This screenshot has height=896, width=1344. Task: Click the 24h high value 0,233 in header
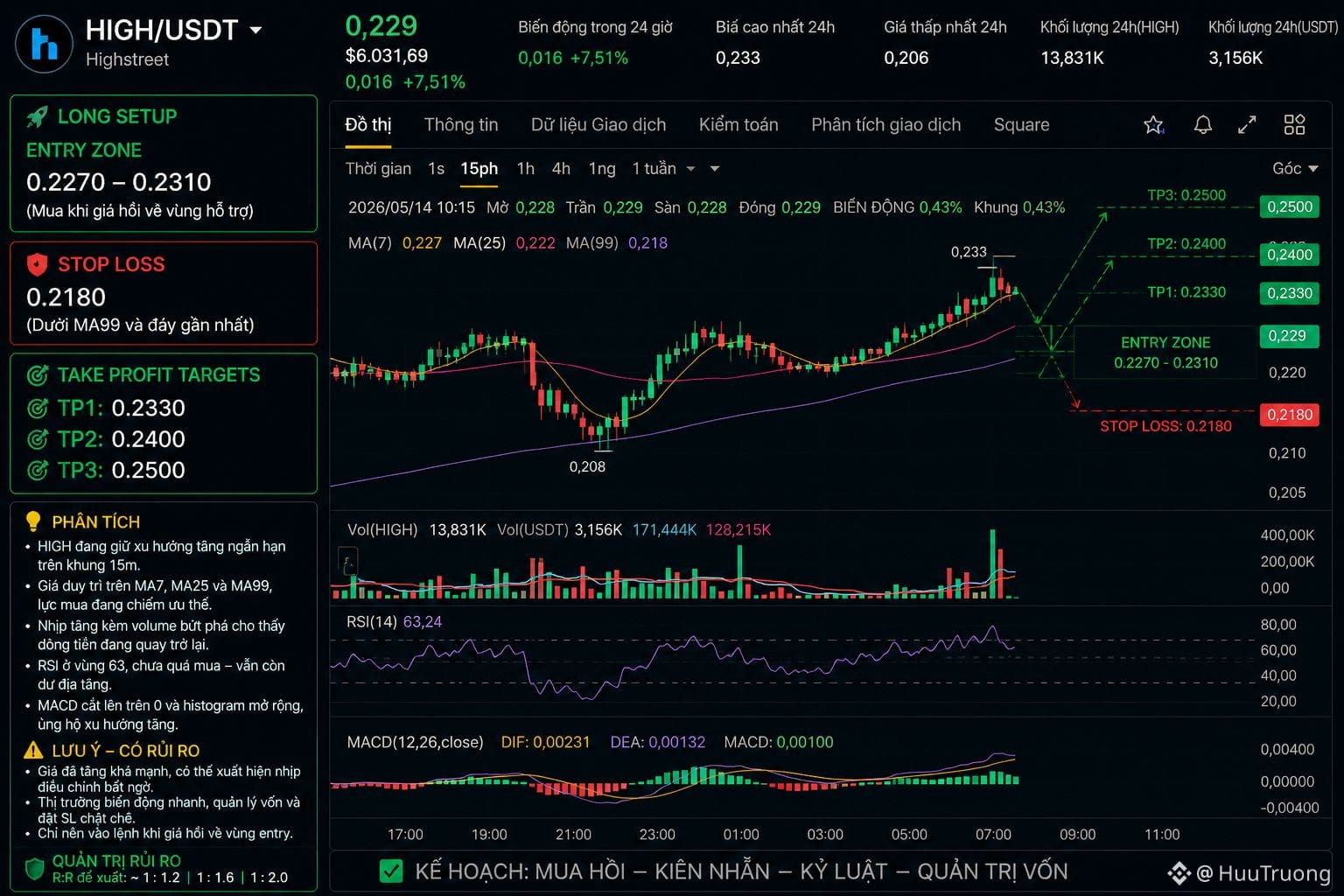[738, 59]
